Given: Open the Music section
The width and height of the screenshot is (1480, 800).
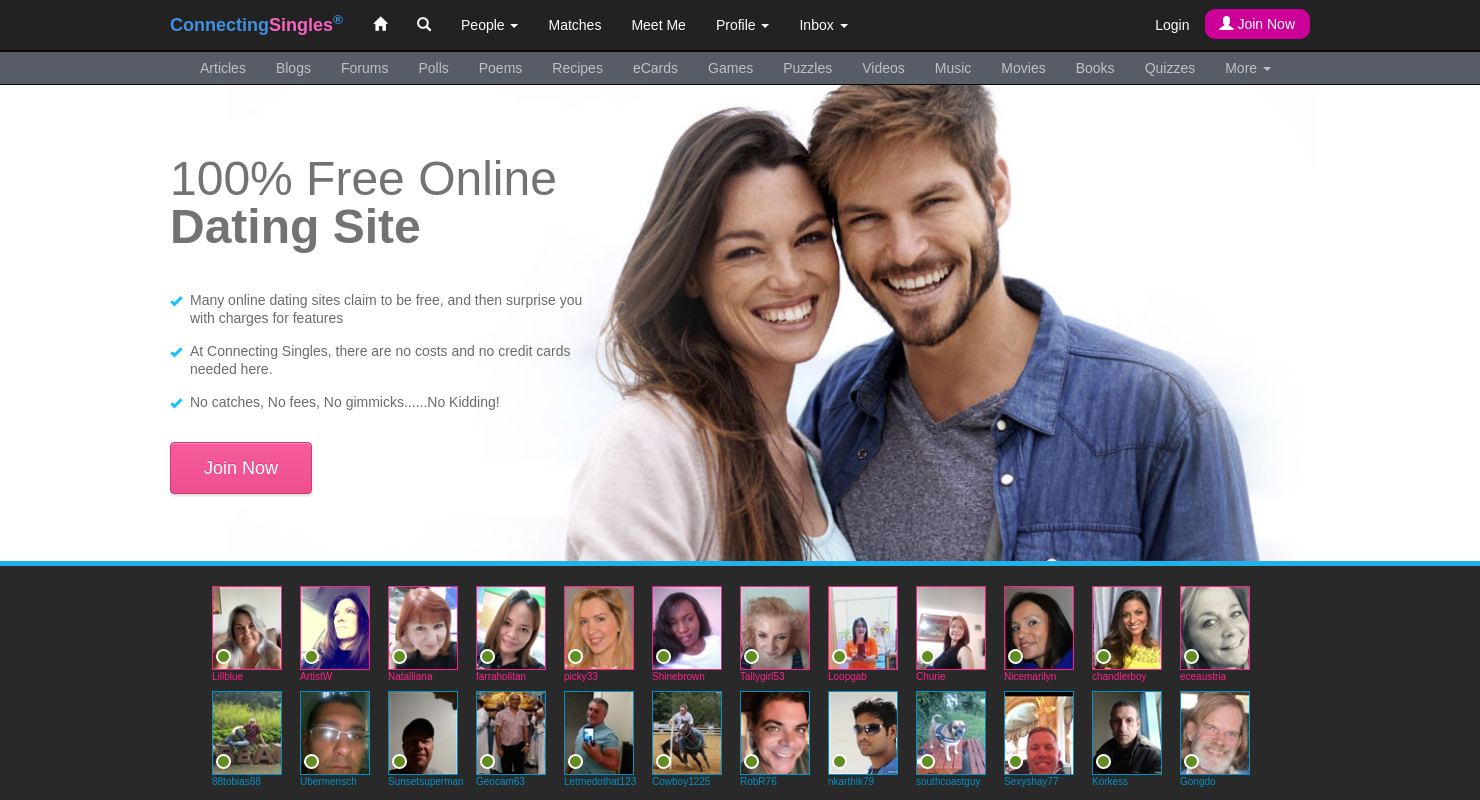Looking at the screenshot, I should click(x=953, y=68).
